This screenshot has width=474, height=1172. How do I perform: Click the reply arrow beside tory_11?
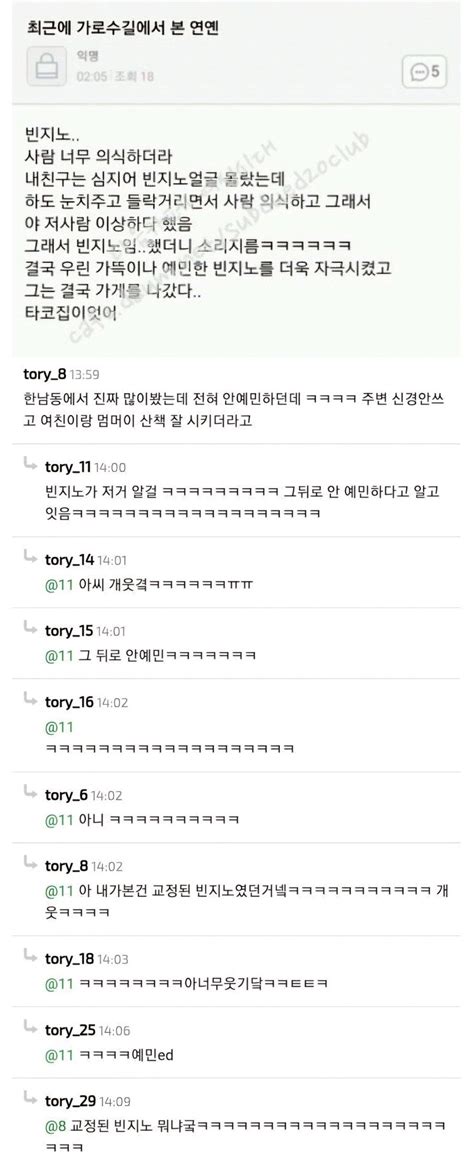tap(30, 465)
